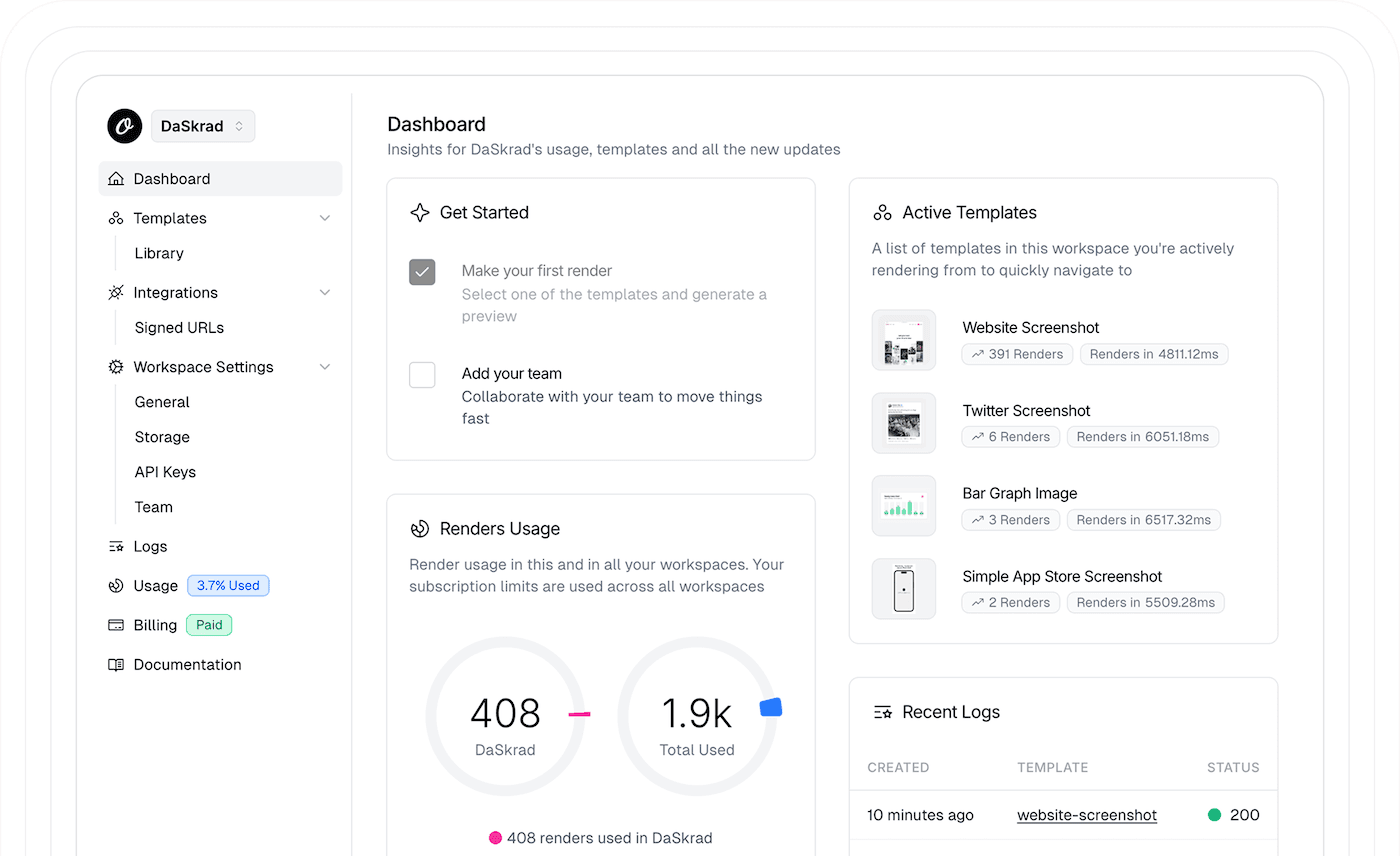Click the Paid billing badge
1400x856 pixels.
click(x=209, y=625)
